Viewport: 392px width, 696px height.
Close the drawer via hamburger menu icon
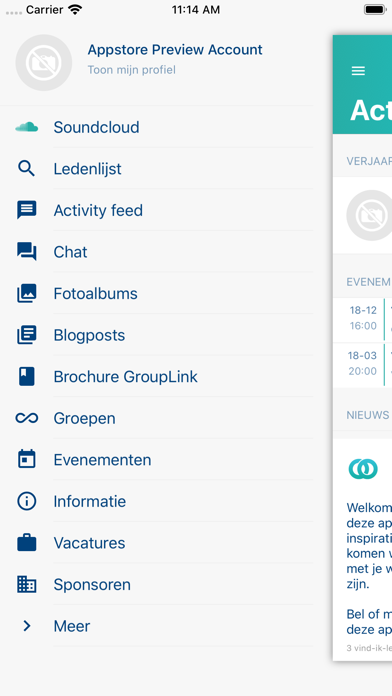tap(358, 71)
